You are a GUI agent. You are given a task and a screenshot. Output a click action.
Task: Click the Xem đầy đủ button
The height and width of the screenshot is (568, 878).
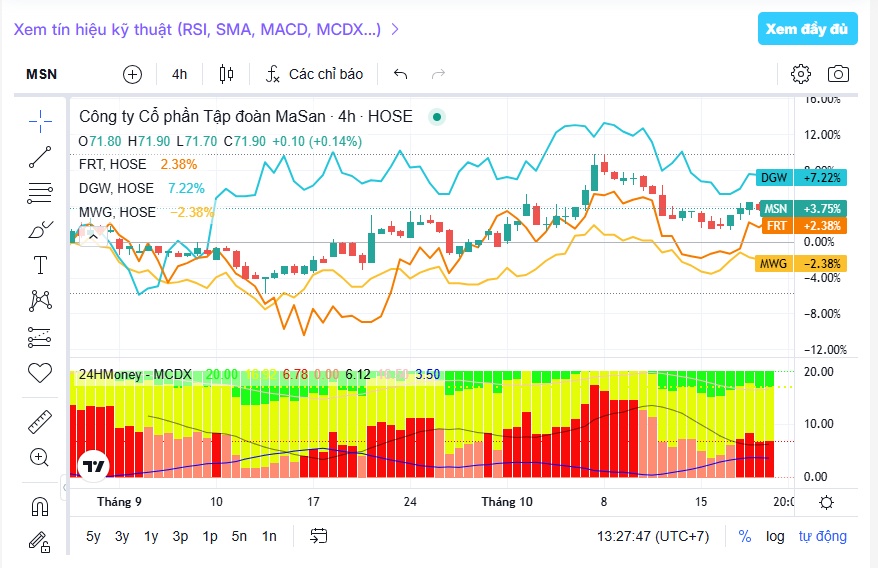coord(807,29)
